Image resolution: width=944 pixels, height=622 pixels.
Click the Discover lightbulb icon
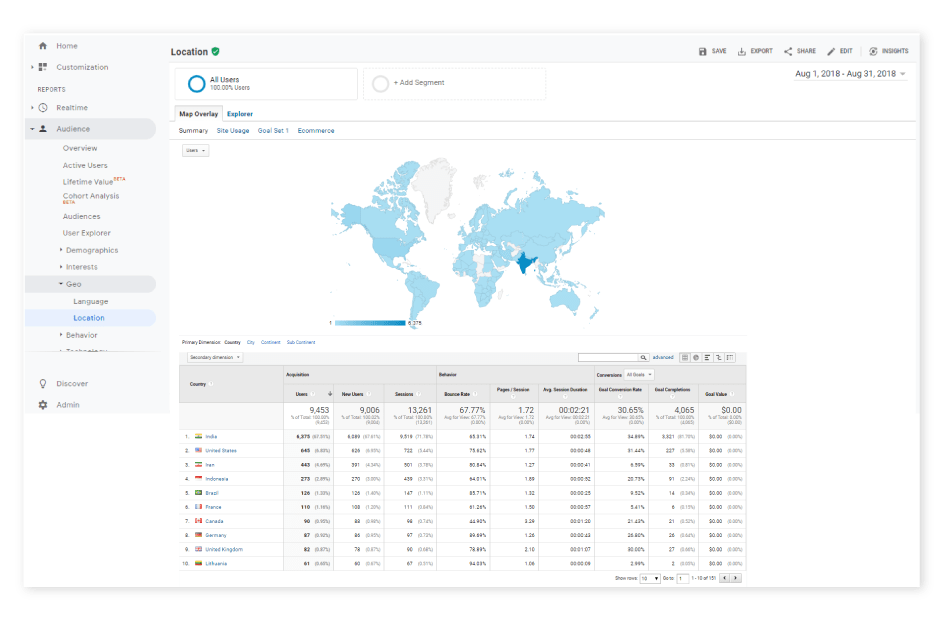pyautogui.click(x=43, y=384)
